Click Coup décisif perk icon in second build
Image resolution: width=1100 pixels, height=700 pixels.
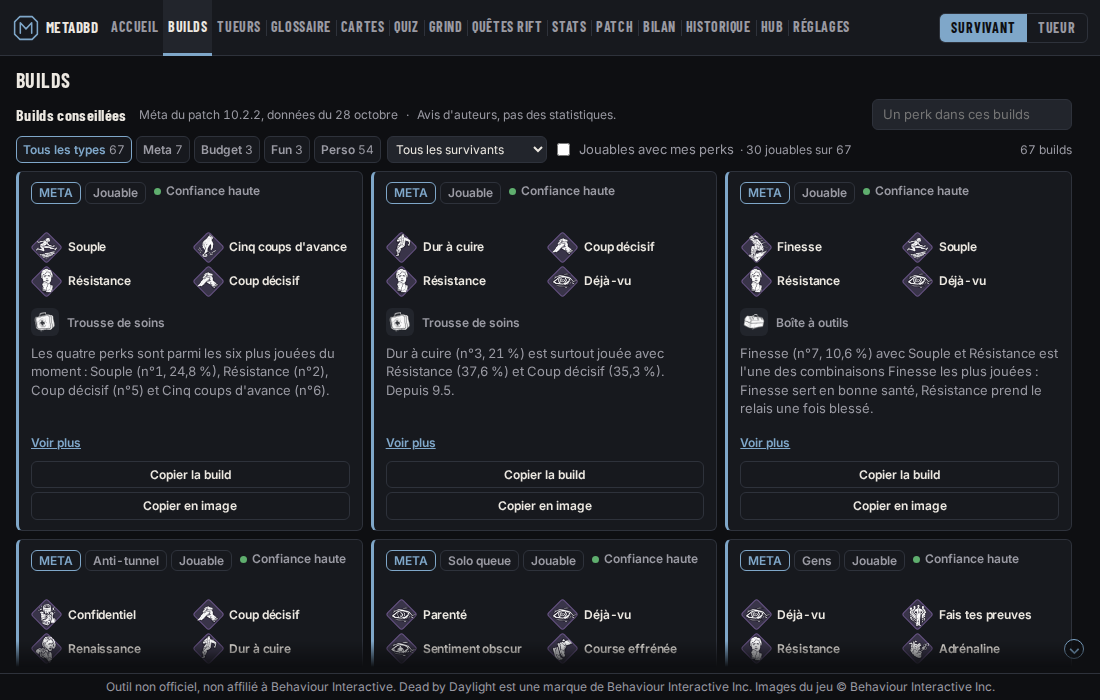tap(563, 247)
